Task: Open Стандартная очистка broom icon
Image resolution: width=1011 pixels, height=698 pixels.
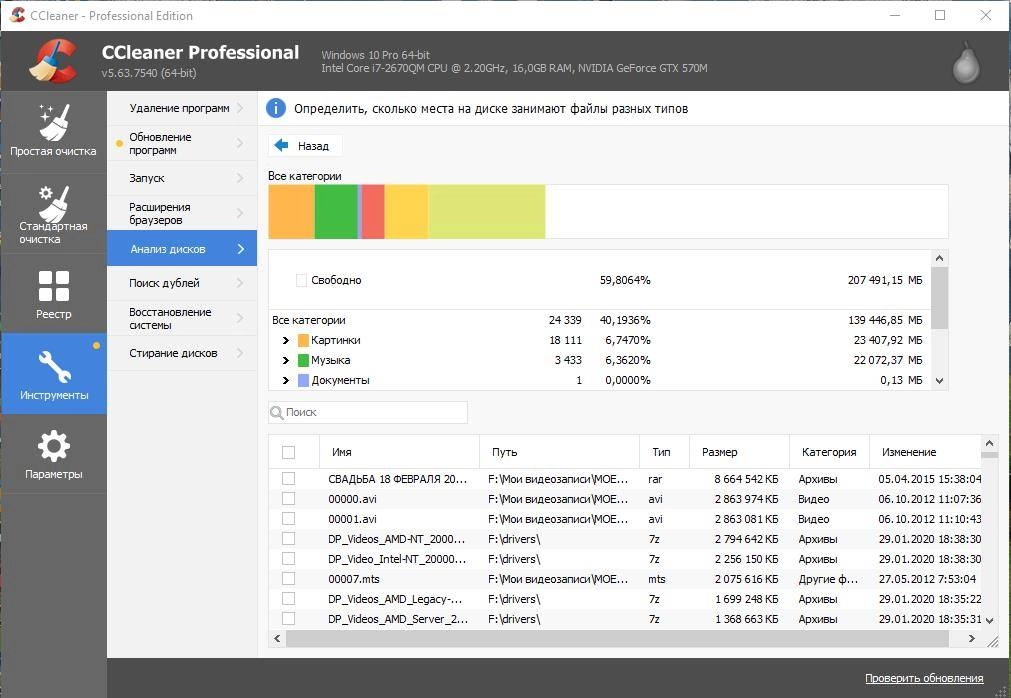Action: [x=54, y=204]
